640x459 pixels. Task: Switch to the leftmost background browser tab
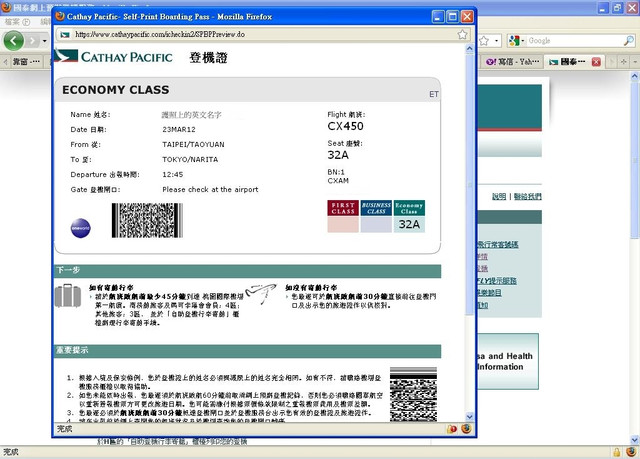pyautogui.click(x=26, y=62)
